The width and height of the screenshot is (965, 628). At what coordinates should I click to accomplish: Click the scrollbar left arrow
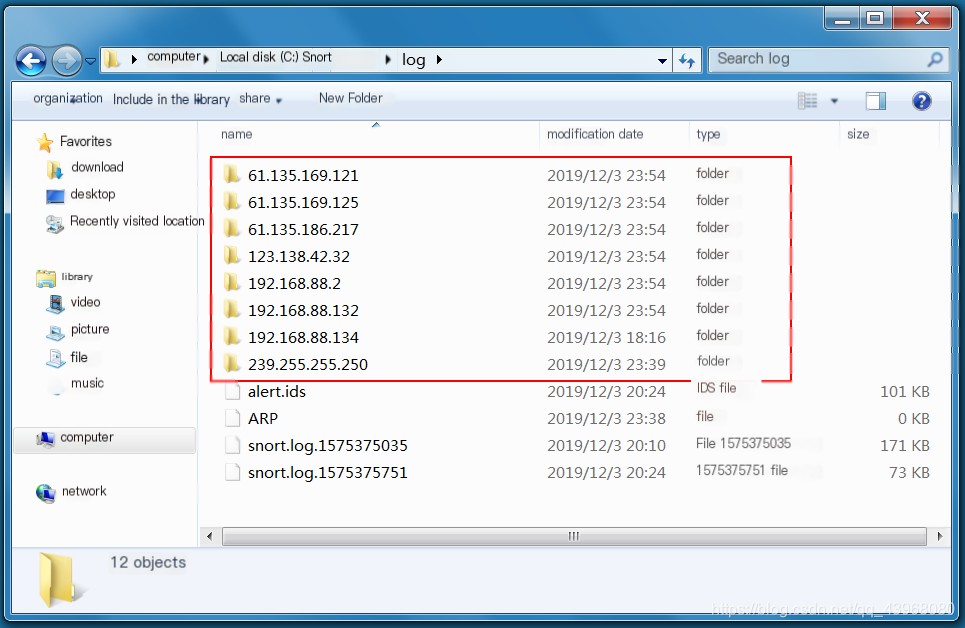click(210, 536)
